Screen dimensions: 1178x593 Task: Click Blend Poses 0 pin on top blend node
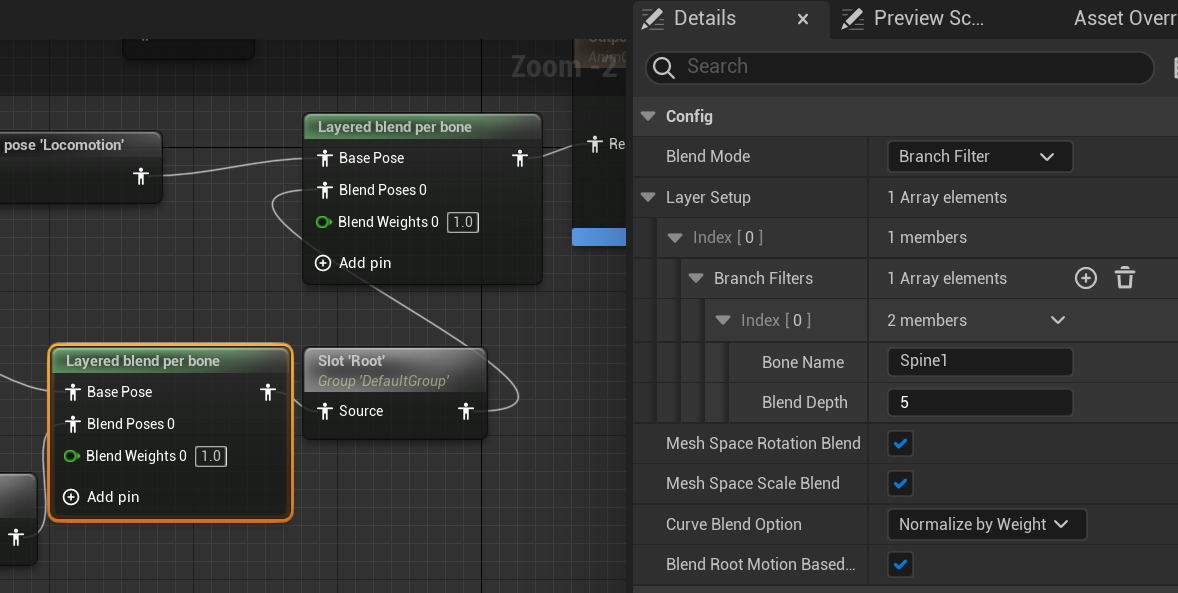point(324,190)
